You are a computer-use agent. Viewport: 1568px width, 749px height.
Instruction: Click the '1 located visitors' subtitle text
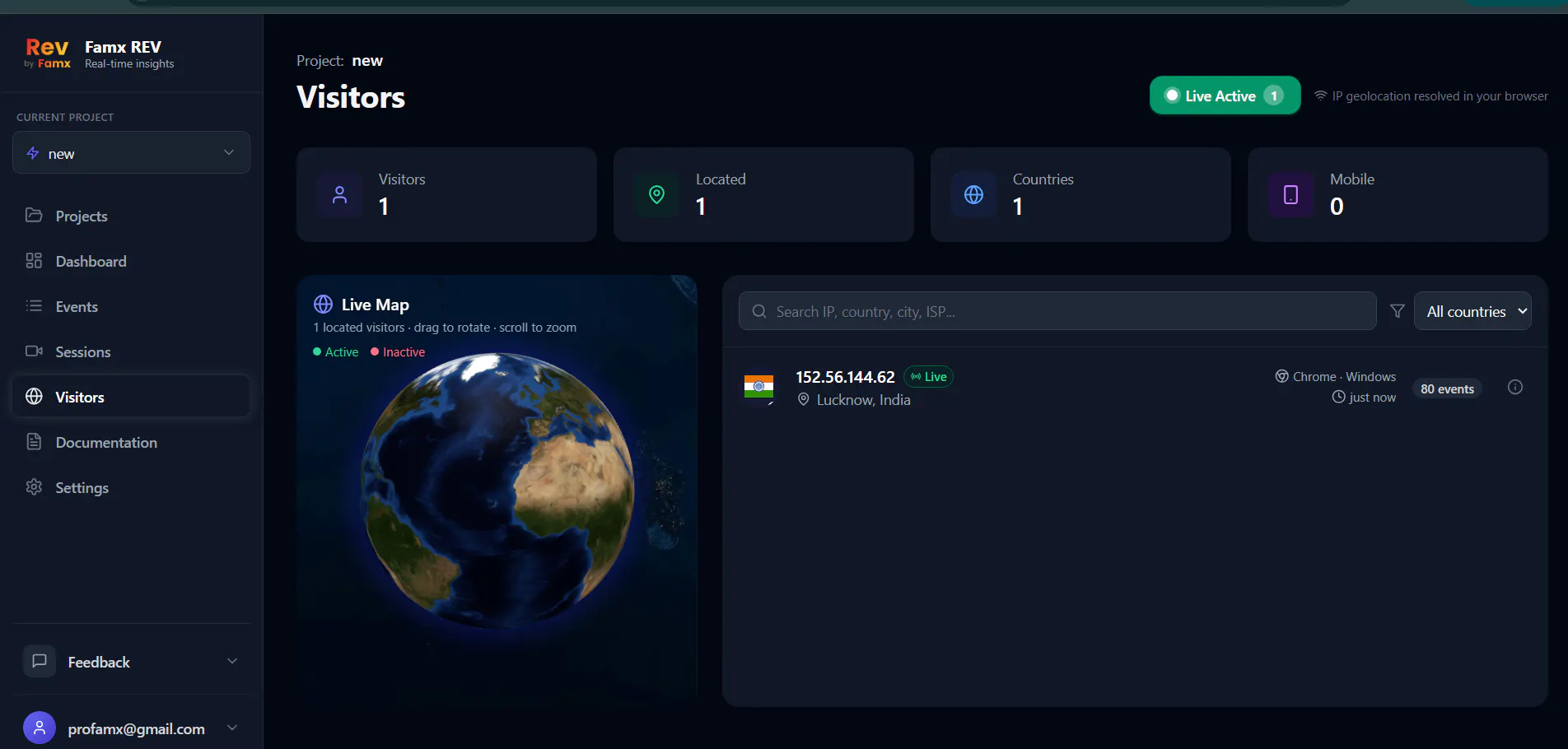pos(358,328)
